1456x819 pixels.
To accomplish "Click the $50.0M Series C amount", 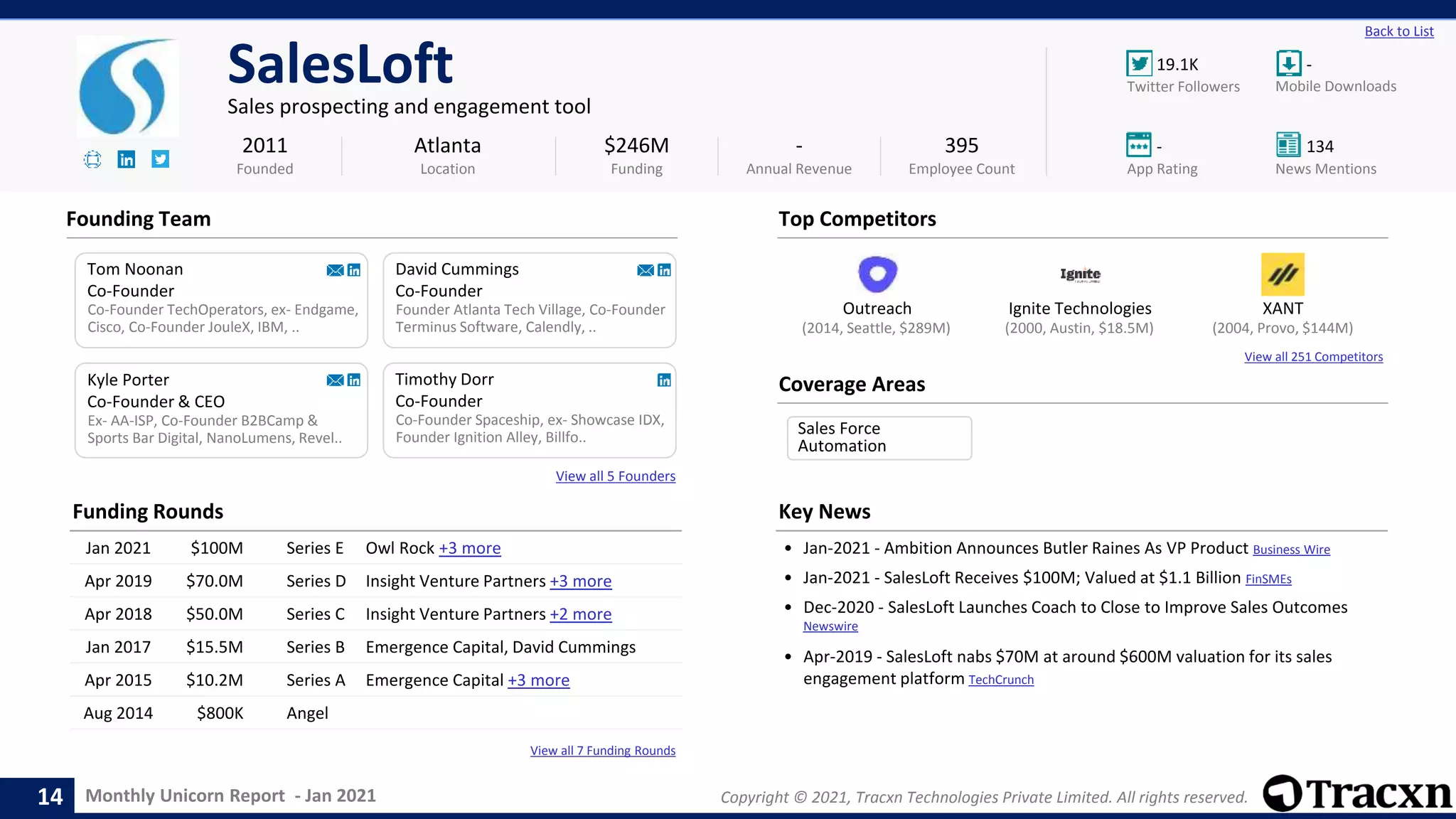I will (215, 614).
